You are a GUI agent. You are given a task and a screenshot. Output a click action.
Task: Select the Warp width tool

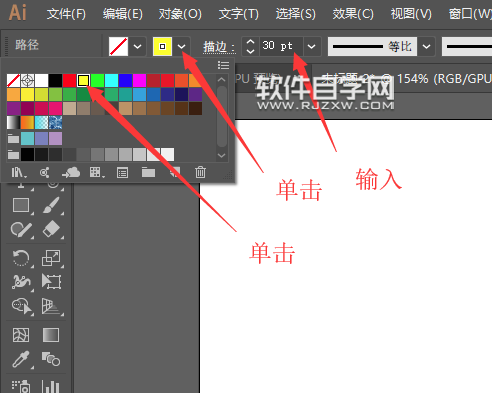(21, 282)
